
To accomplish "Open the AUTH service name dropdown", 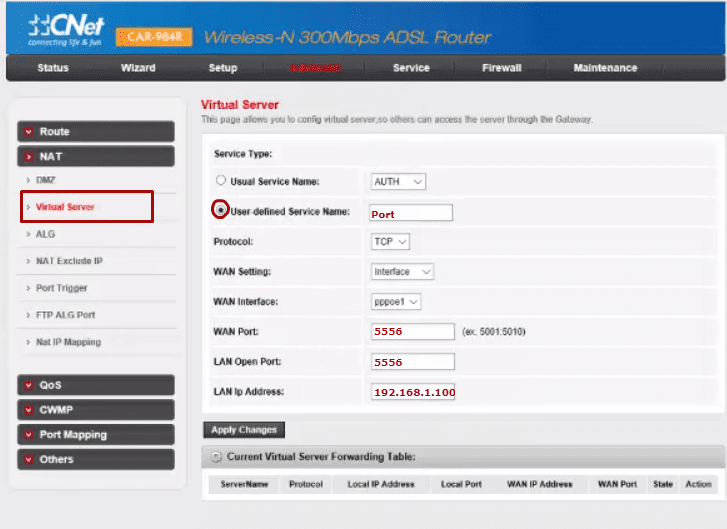I will coord(398,182).
